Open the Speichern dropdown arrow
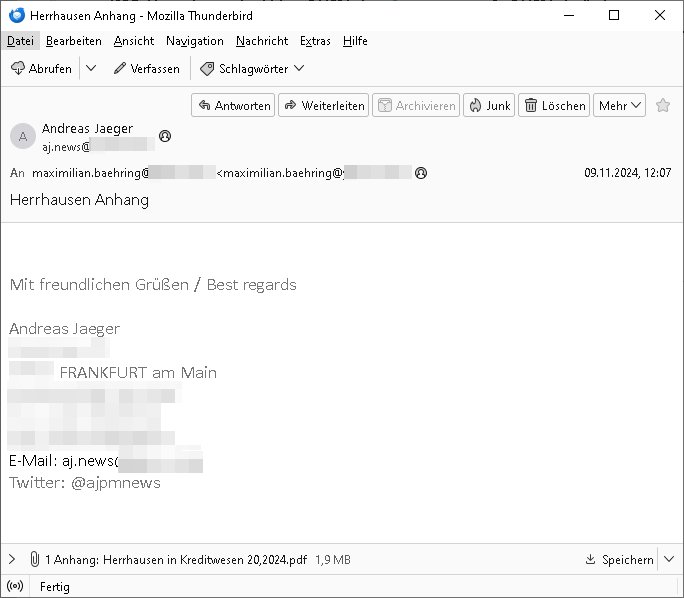Screen dimensions: 684x598 [x=670, y=560]
